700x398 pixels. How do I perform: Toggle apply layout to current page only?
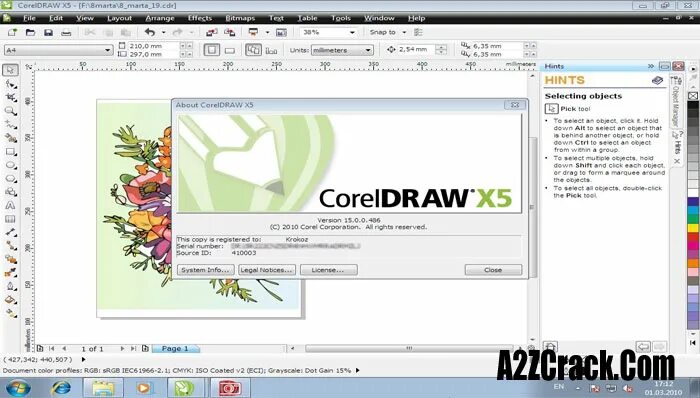271,50
